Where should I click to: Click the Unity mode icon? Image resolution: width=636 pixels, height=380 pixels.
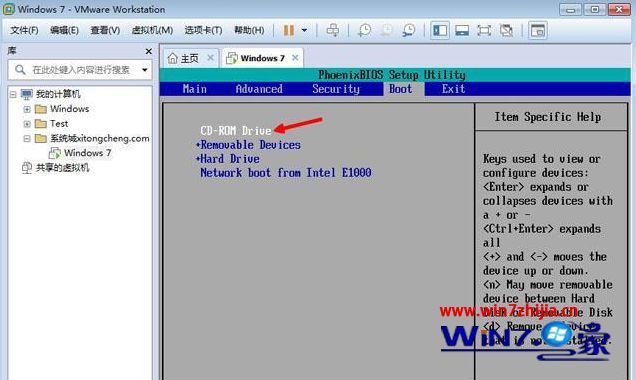click(x=506, y=30)
